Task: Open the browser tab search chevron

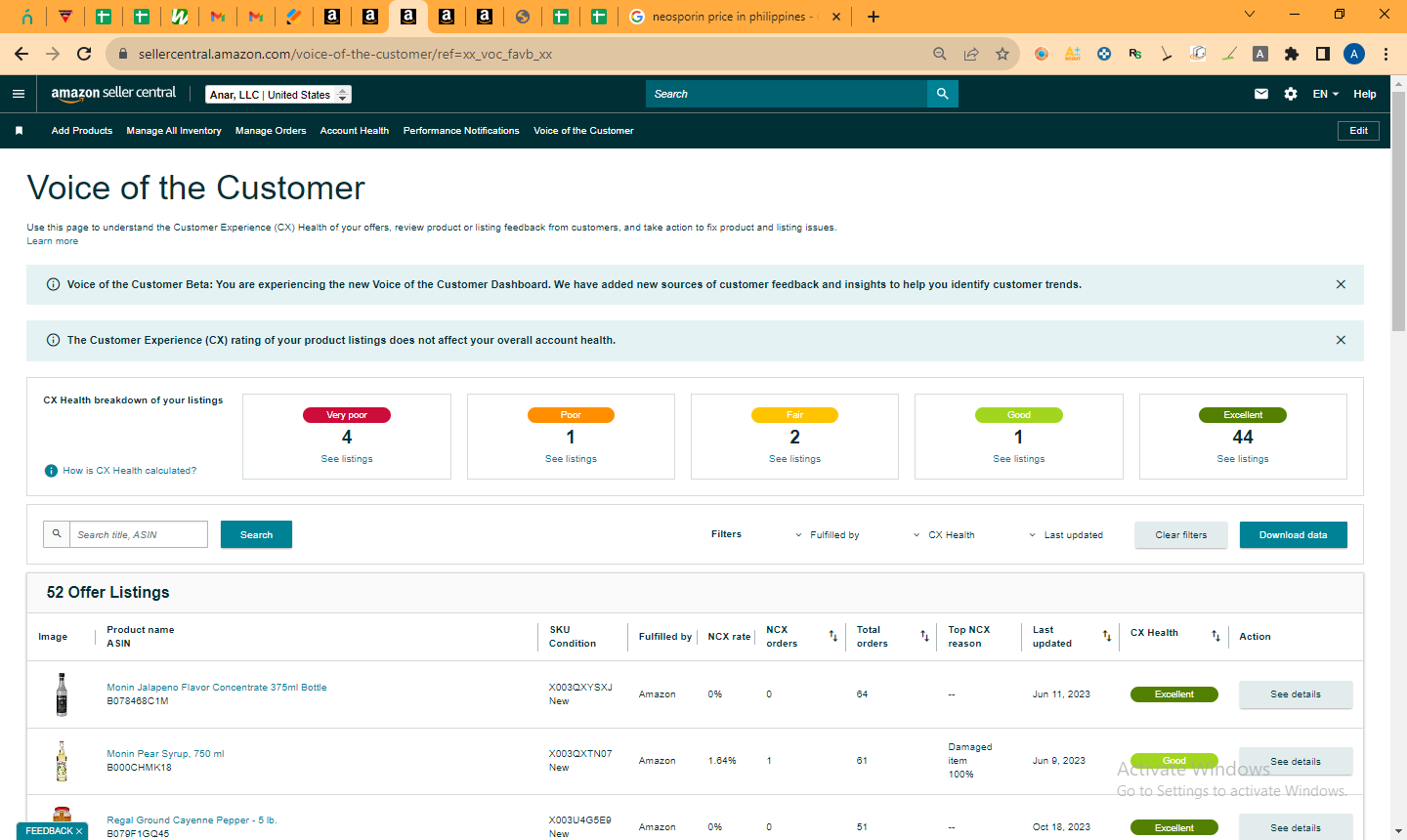Action: tap(1250, 15)
